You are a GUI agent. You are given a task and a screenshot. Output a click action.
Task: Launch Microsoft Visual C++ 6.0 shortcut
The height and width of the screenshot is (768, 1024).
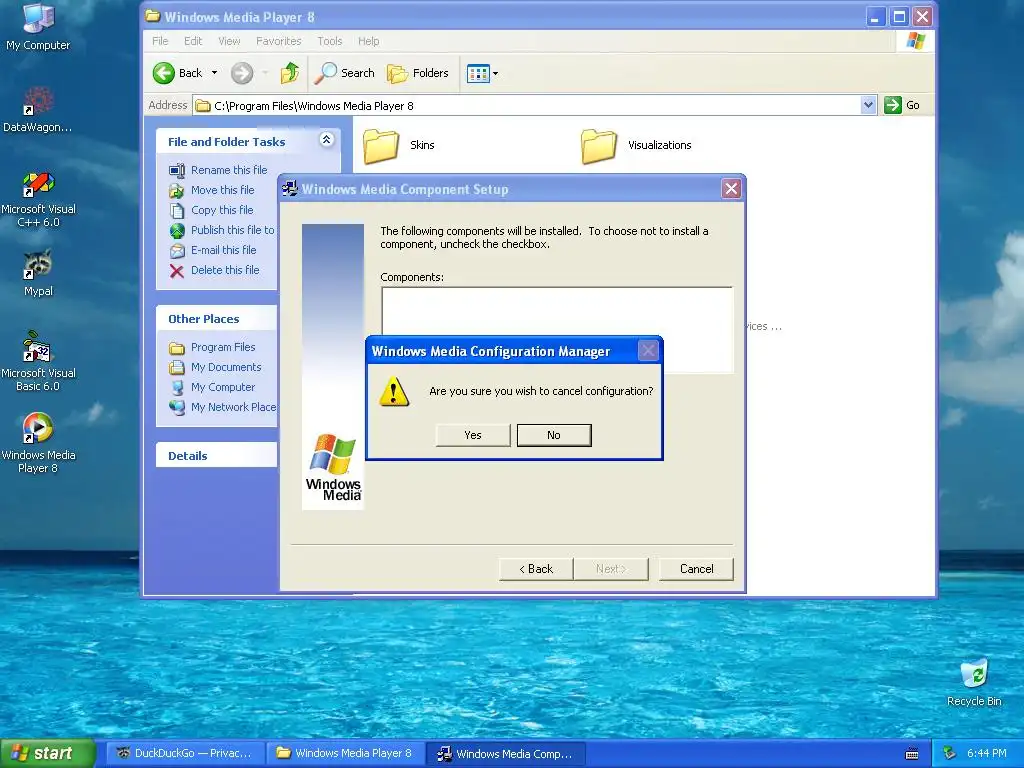(38, 199)
